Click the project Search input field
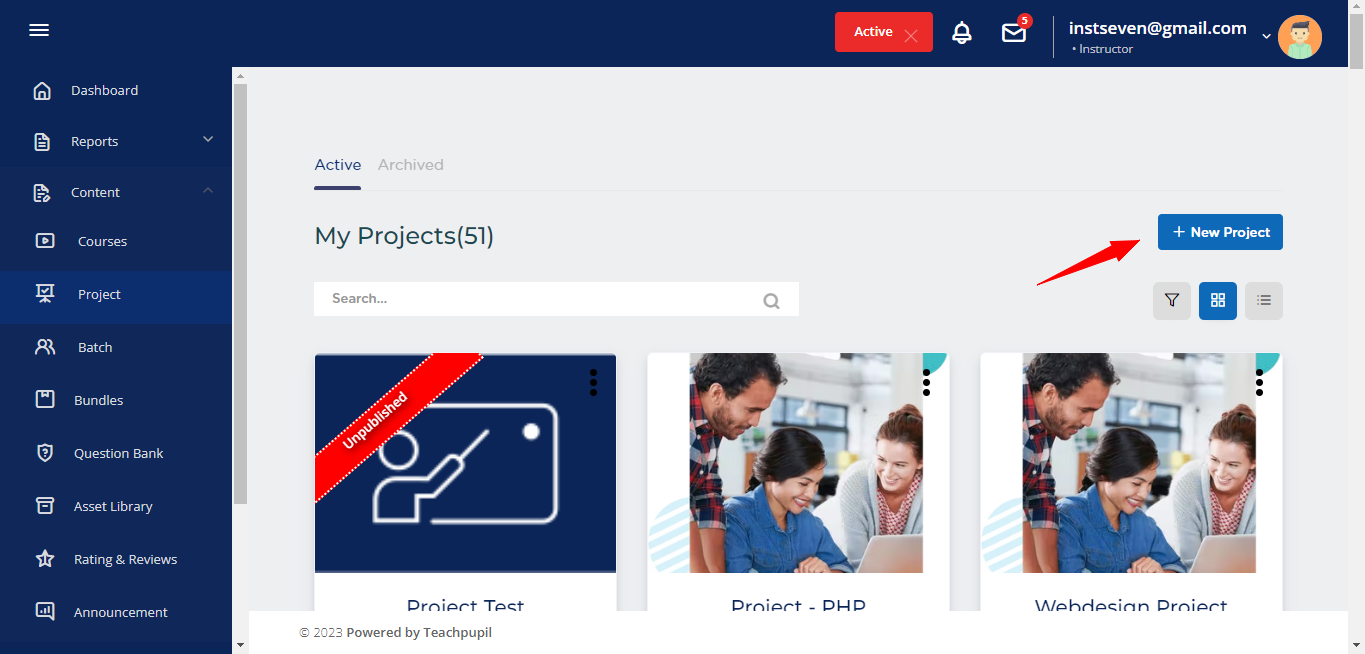The width and height of the screenshot is (1365, 654). [x=540, y=299]
